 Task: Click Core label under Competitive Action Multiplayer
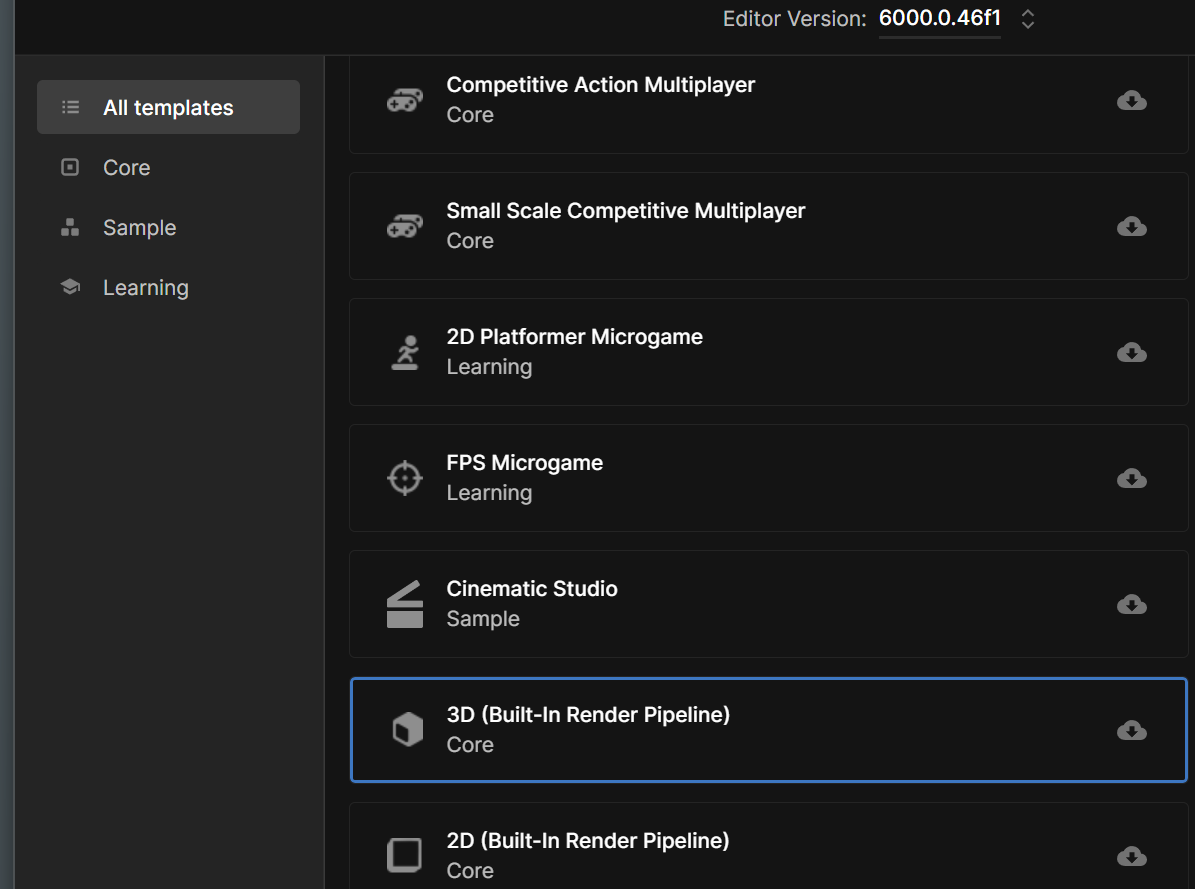470,115
